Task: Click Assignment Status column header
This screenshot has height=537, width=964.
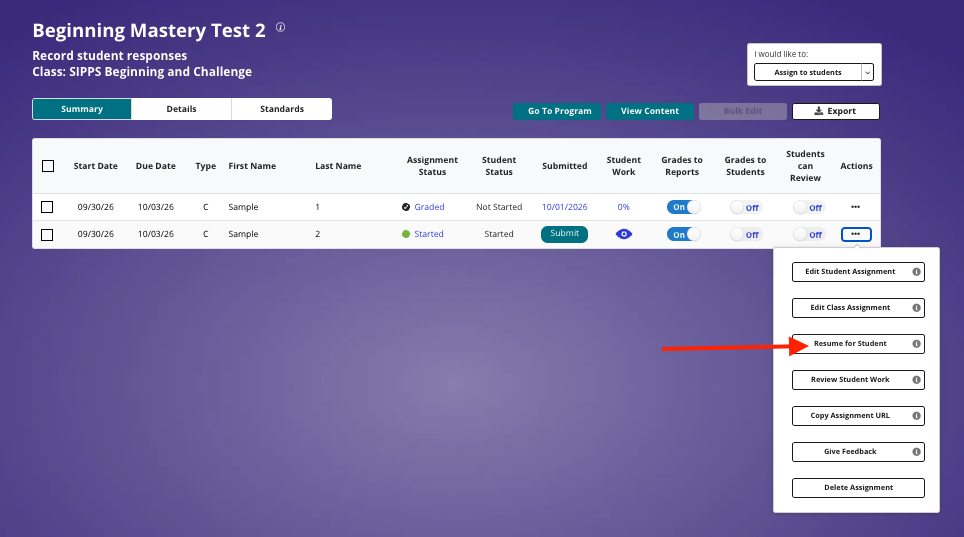Action: click(x=432, y=166)
